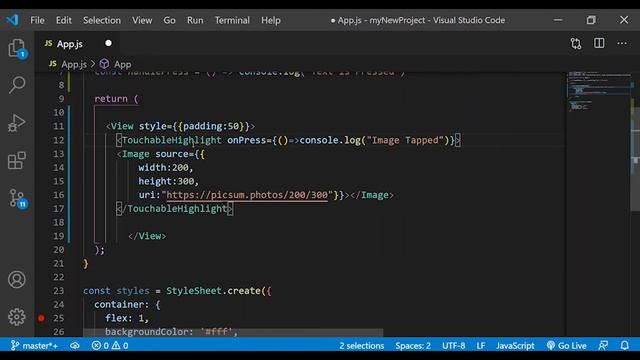Screen dimensions: 640x360
Task: Open the Terminal menu
Action: (x=232, y=20)
